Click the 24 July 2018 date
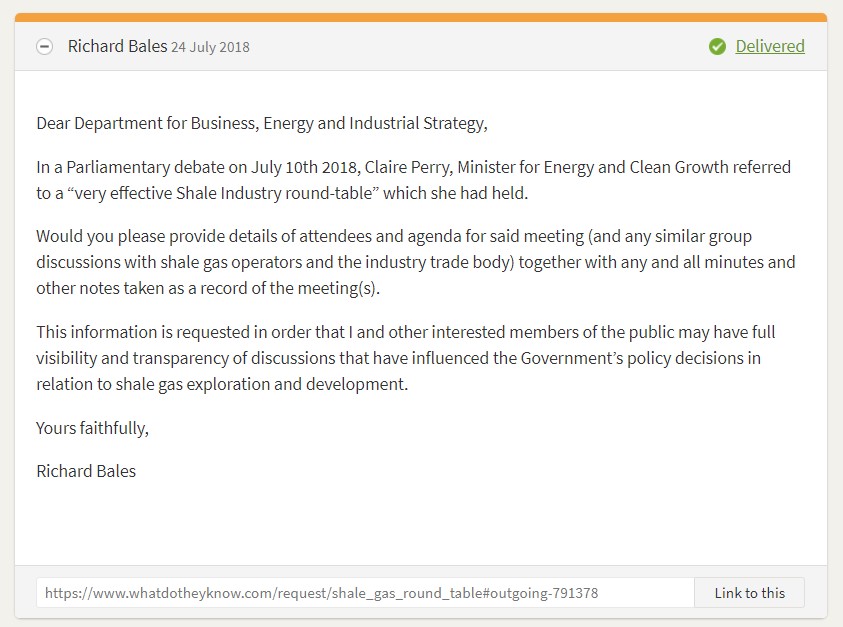 210,47
